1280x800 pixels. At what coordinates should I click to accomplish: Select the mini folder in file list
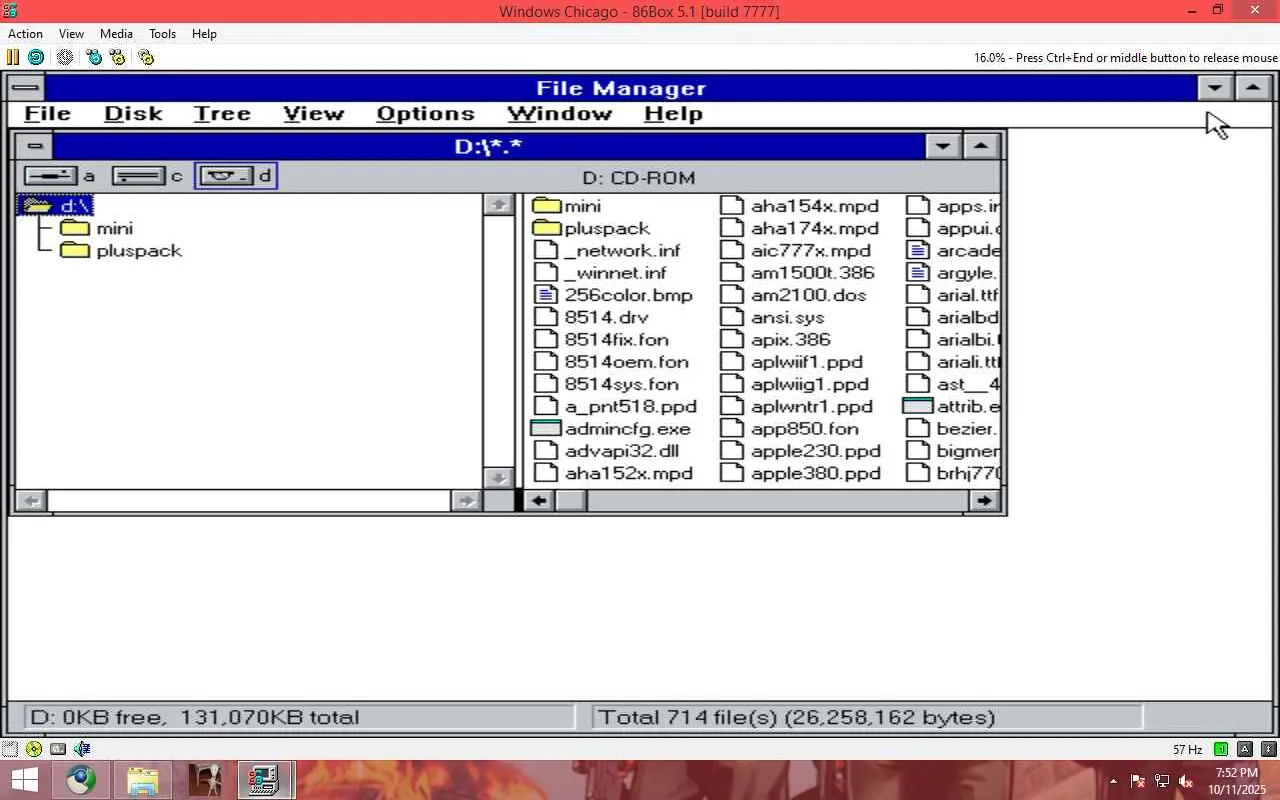567,206
